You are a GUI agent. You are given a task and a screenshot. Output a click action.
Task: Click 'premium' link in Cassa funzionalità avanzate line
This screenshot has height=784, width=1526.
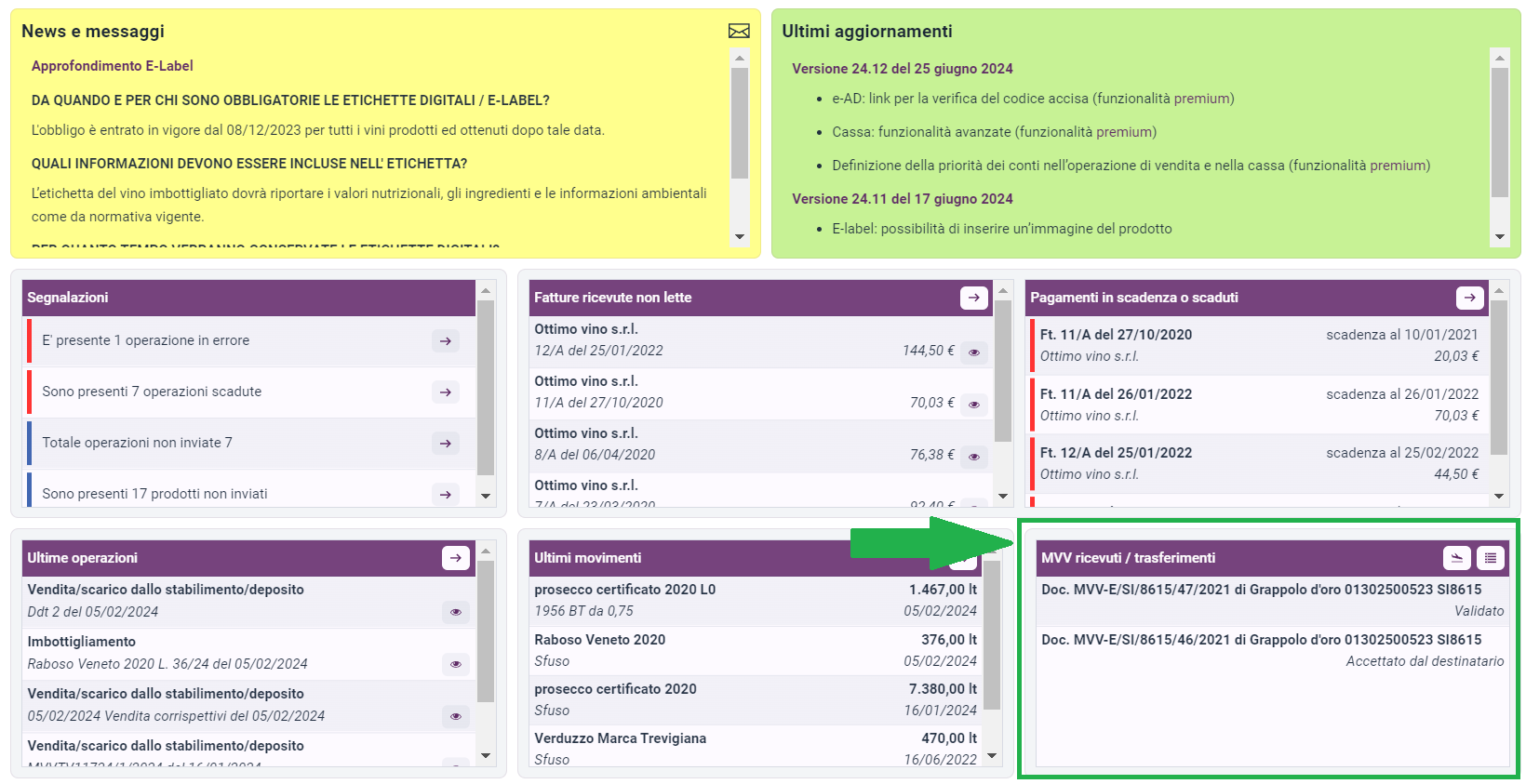click(1124, 132)
